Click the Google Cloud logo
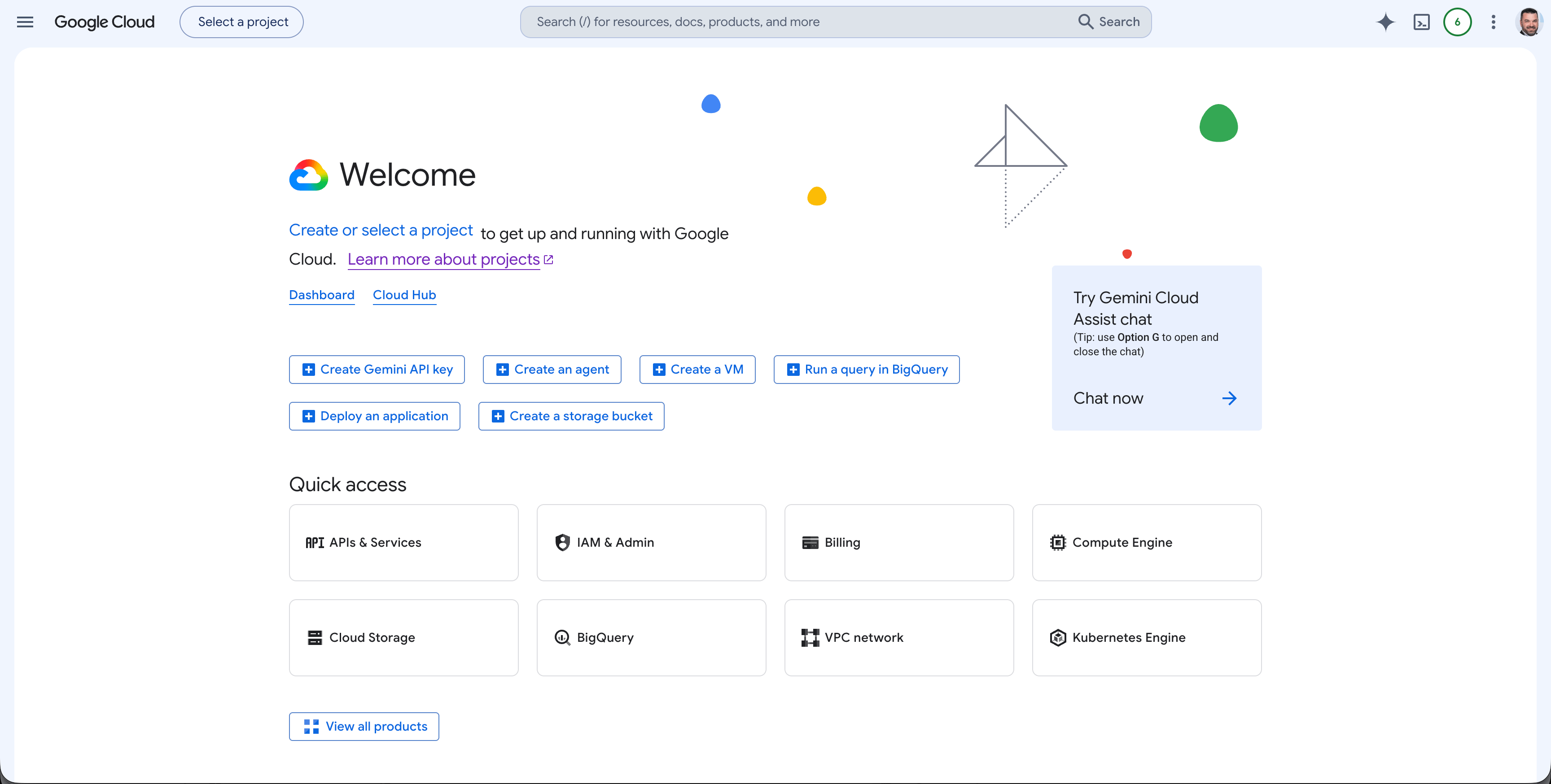 (104, 22)
